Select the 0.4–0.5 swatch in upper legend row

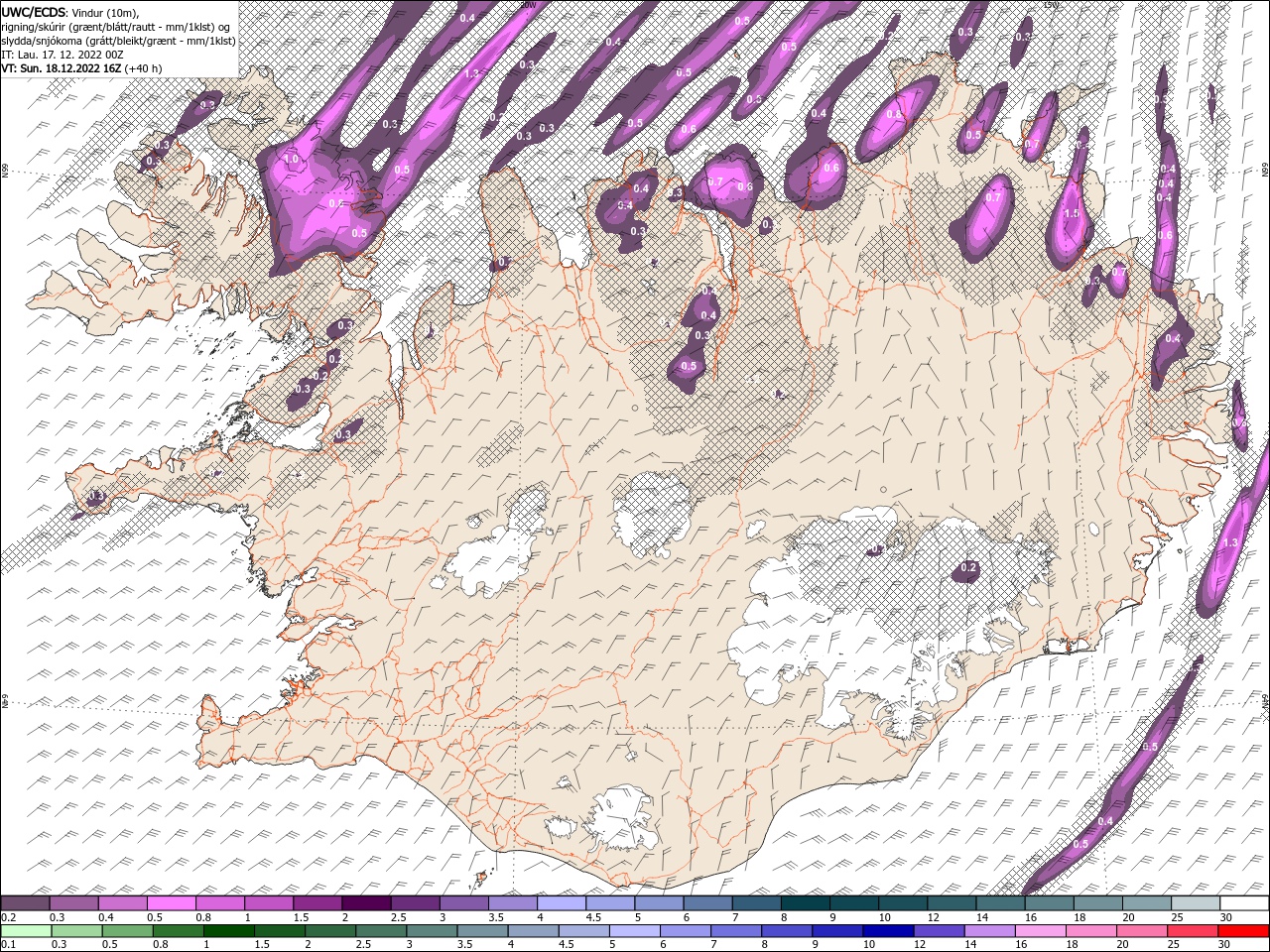pyautogui.click(x=123, y=903)
